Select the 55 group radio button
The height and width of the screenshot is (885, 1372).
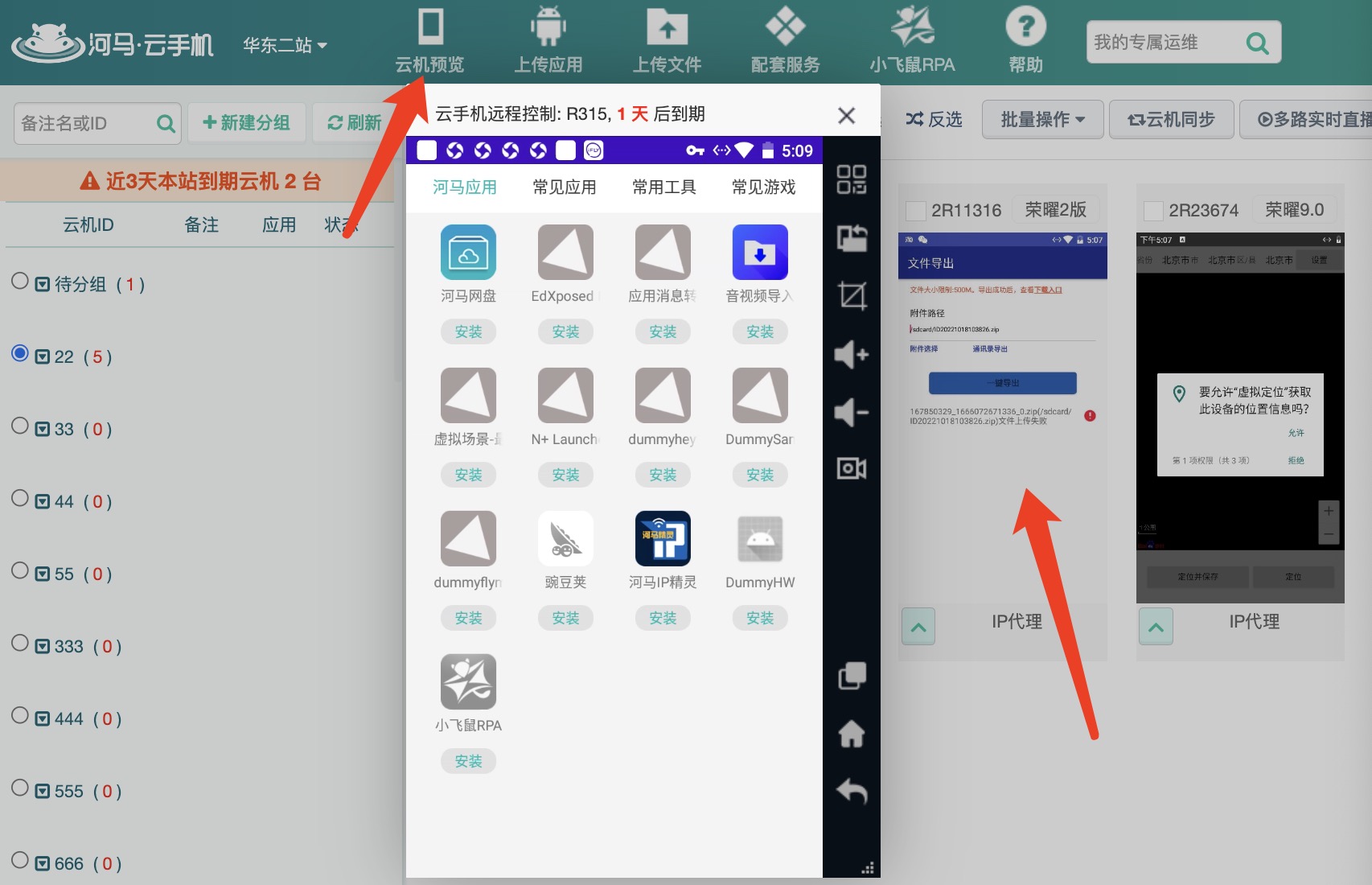(x=20, y=570)
